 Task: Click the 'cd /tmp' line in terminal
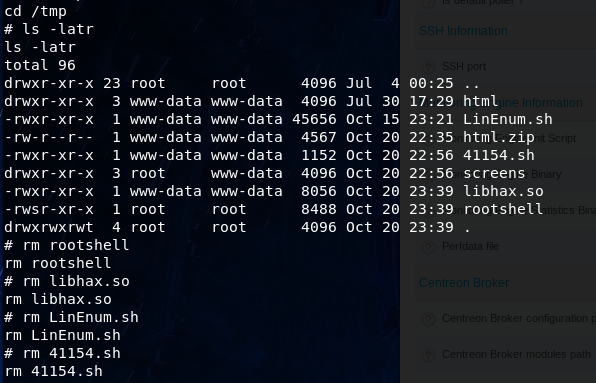pos(35,11)
